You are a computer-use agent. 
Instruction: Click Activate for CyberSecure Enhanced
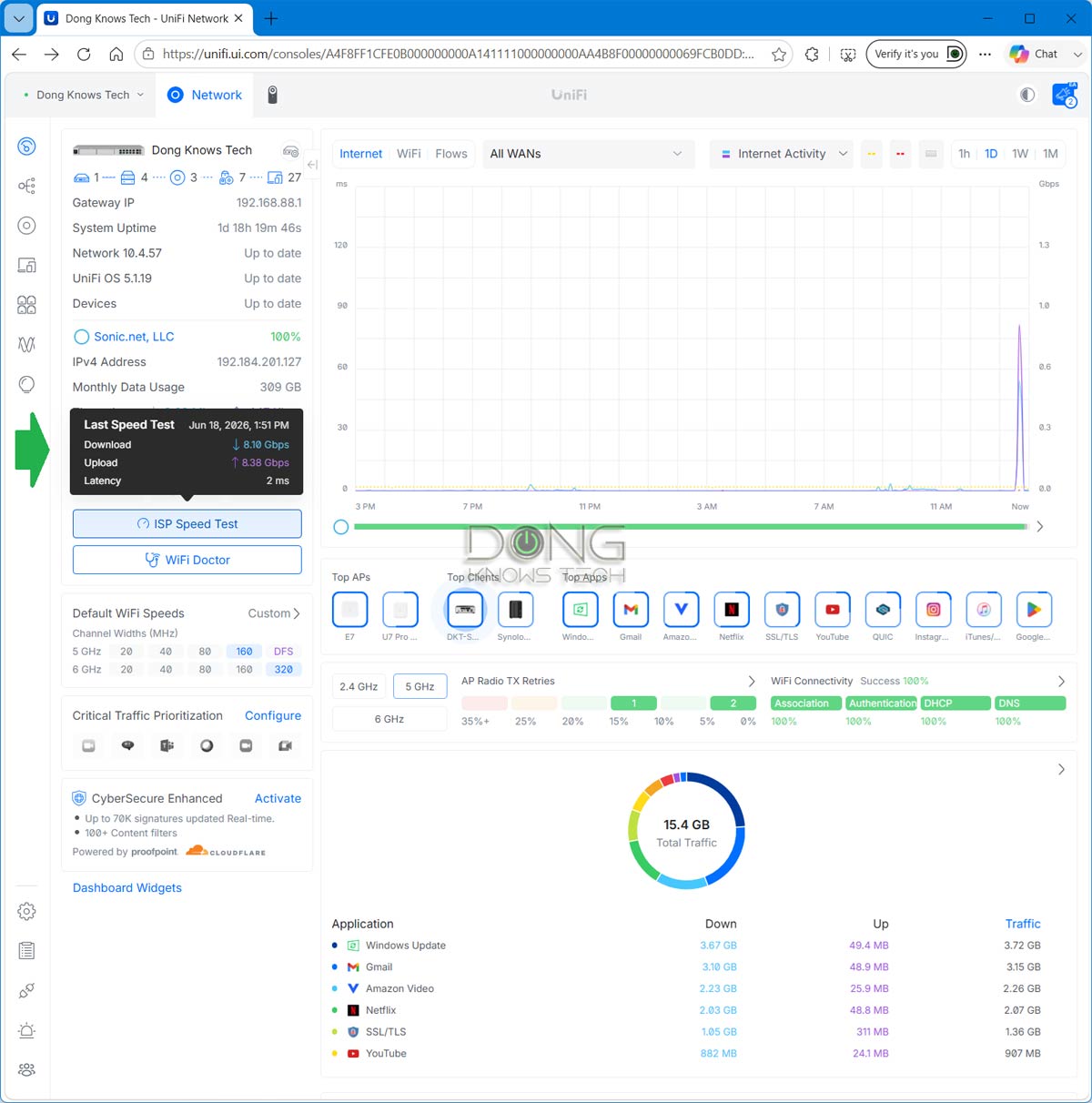278,798
